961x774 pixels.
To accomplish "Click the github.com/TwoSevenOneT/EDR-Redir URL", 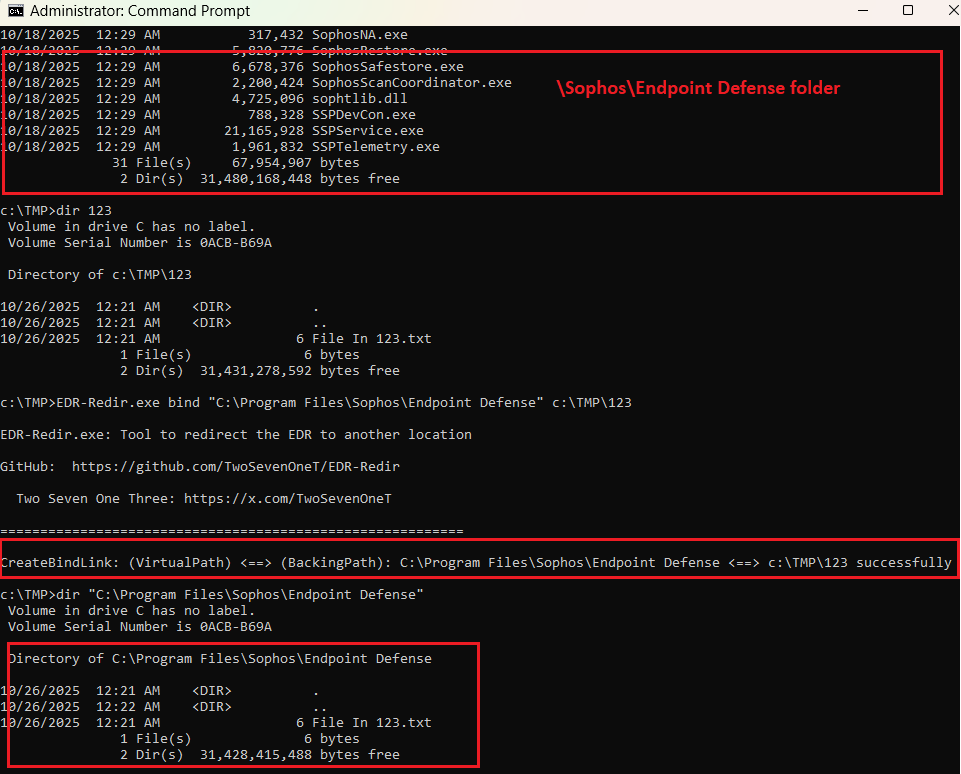I will pos(236,466).
